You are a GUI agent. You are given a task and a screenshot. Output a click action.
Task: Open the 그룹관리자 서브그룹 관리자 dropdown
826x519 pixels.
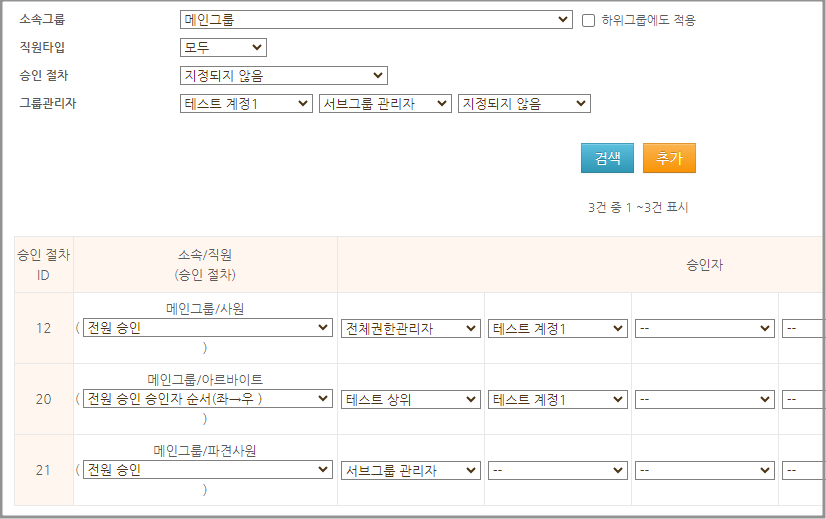[385, 104]
